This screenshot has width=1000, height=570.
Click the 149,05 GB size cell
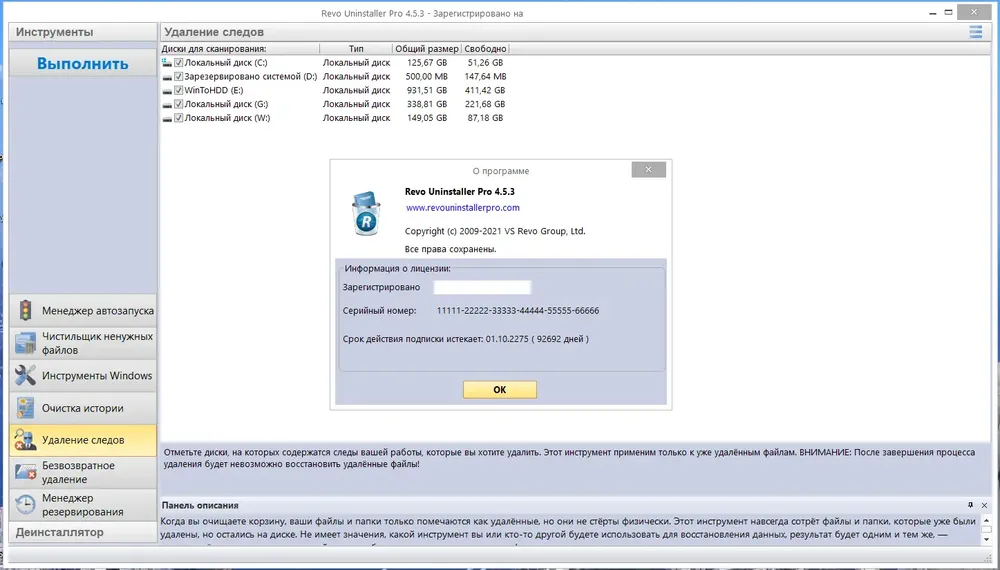tap(427, 118)
